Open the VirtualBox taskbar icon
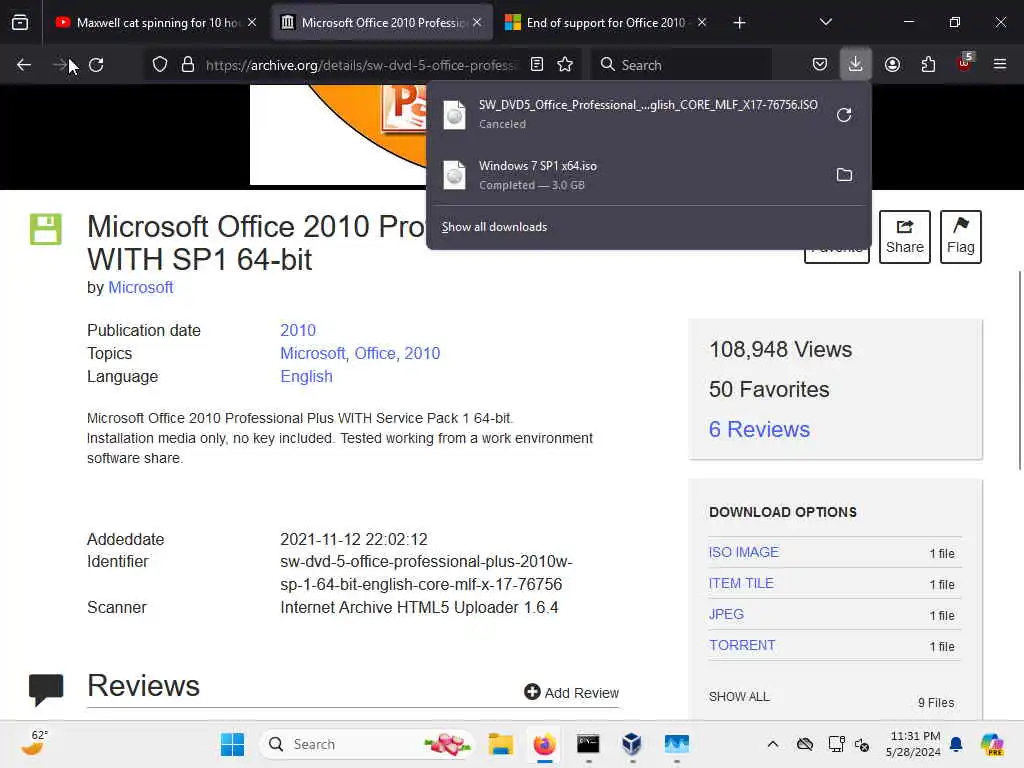 click(632, 744)
